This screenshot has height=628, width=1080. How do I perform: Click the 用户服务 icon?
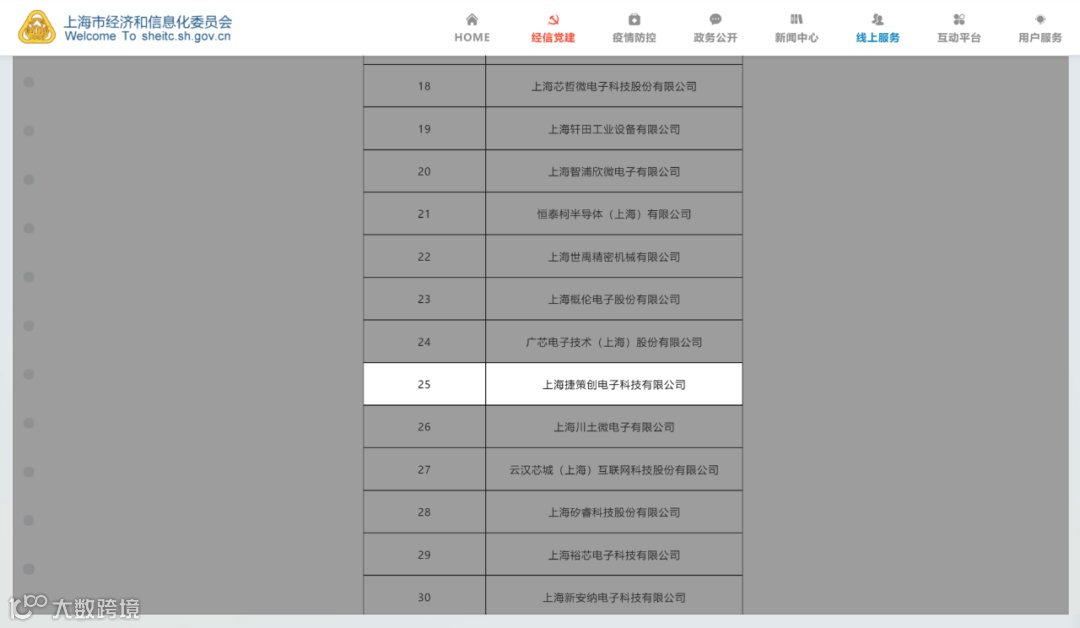pos(1040,19)
